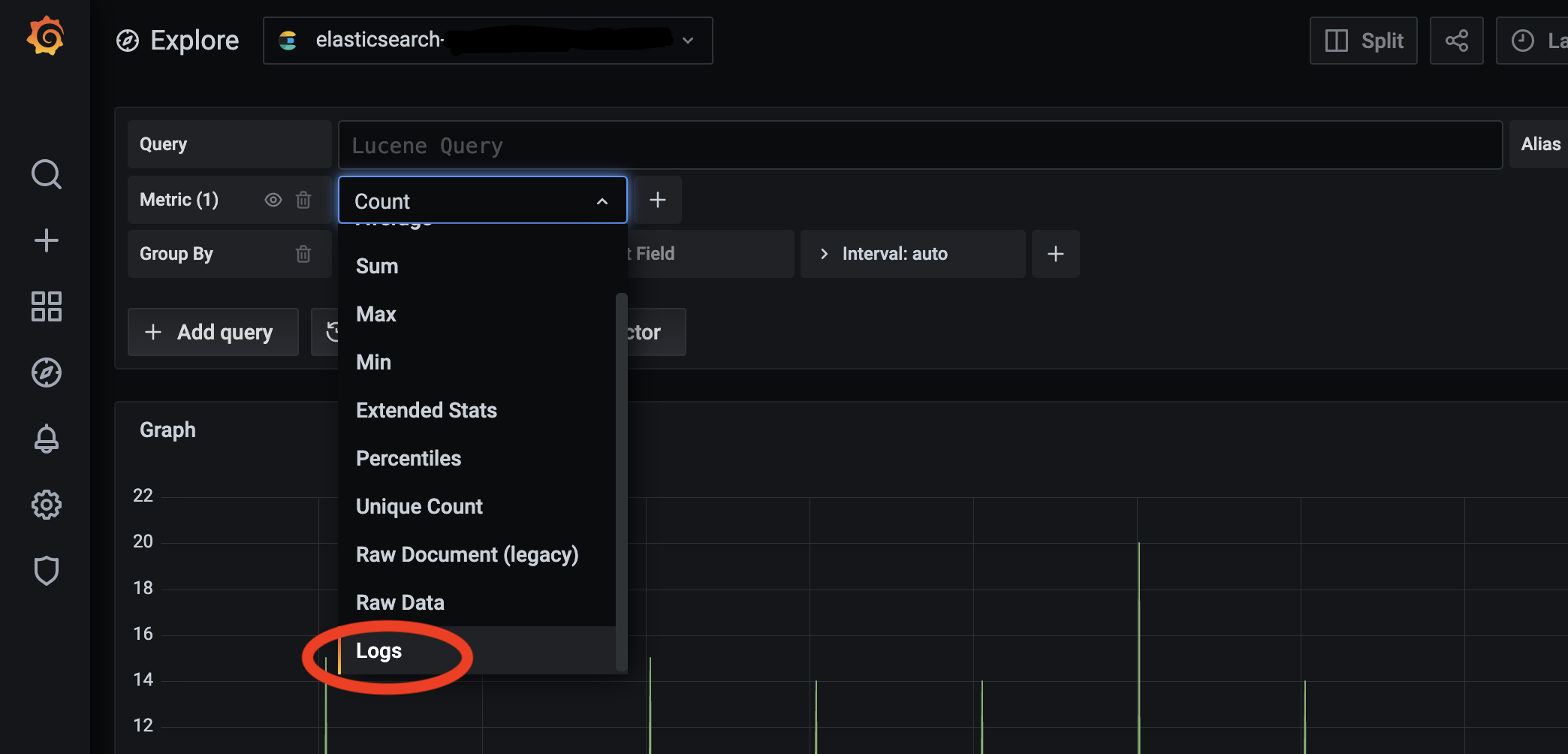Select Min from metric list
This screenshot has height=754, width=1568.
point(477,362)
